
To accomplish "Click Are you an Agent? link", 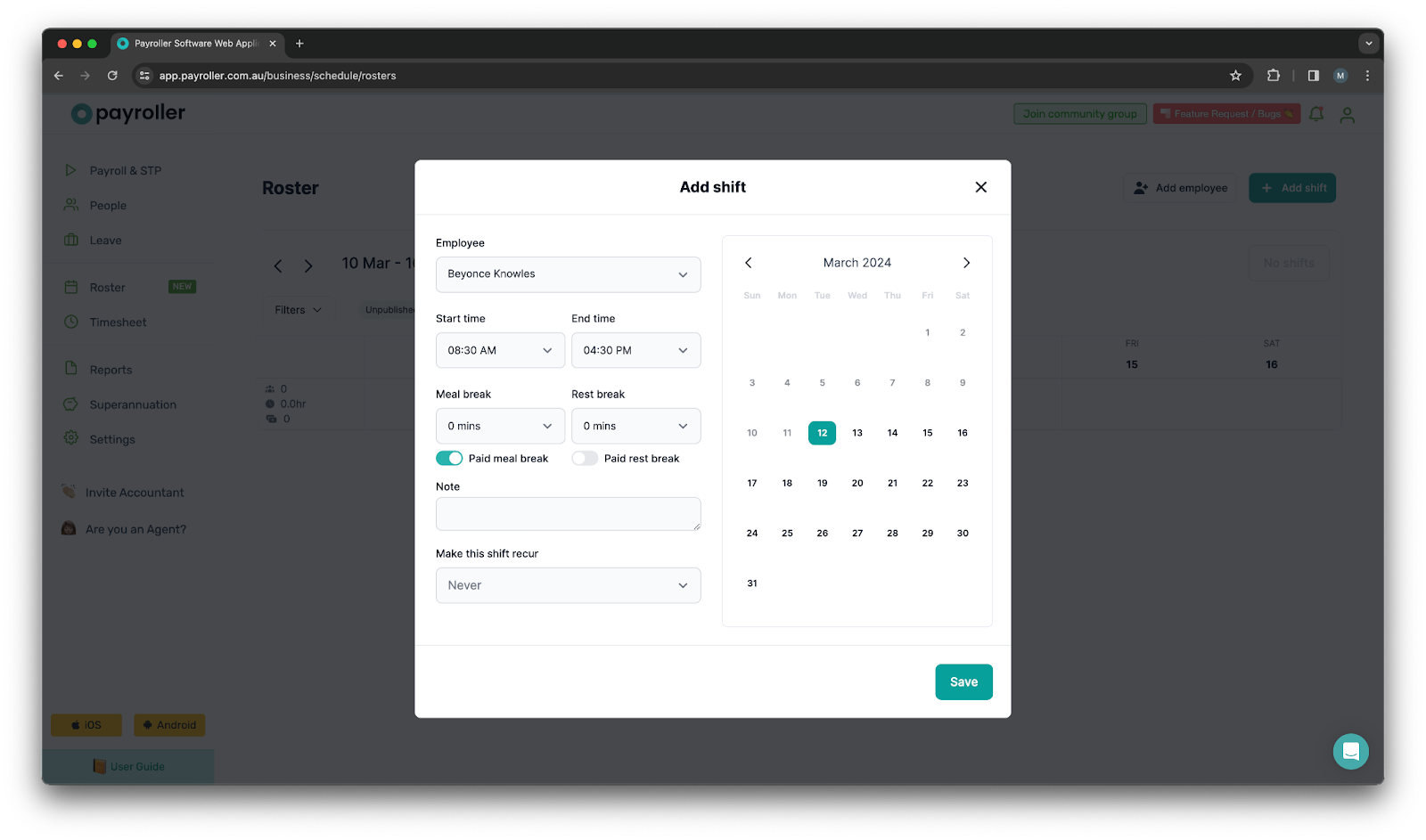I will pos(125,528).
